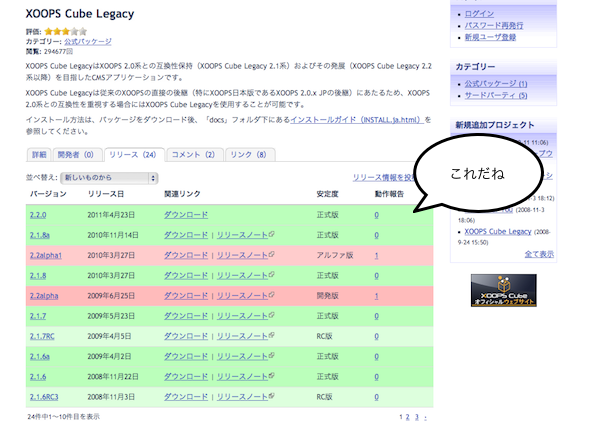Open the リンク (8) tab
600x421 pixels.
coord(248,155)
